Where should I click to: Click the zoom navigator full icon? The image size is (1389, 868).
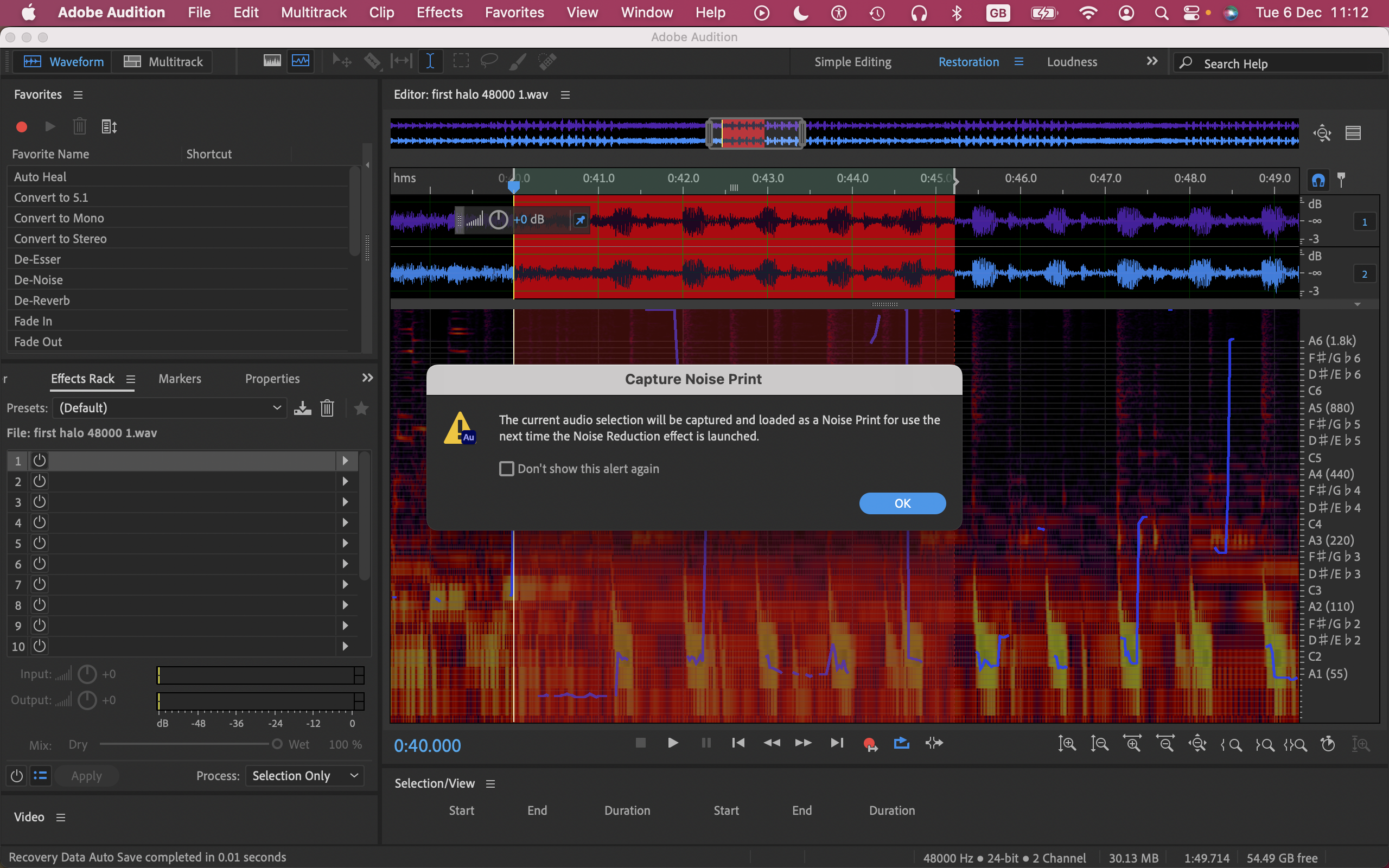tap(1322, 133)
